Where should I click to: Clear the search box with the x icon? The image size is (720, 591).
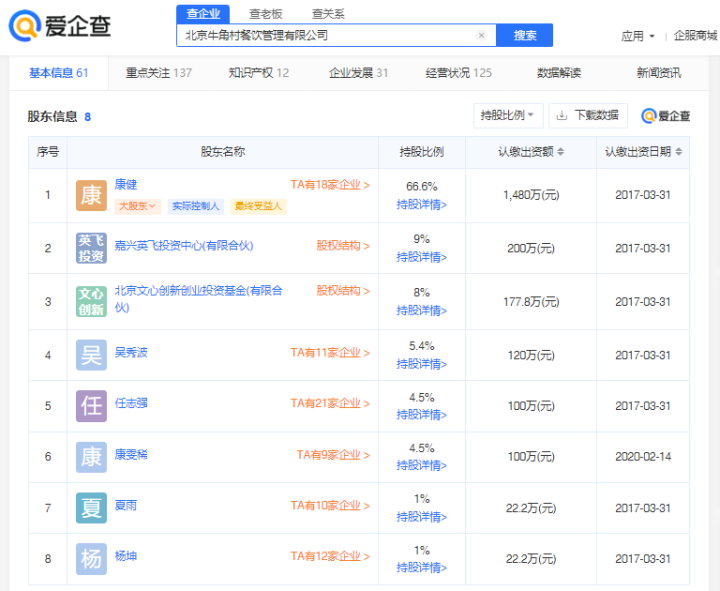tap(481, 35)
